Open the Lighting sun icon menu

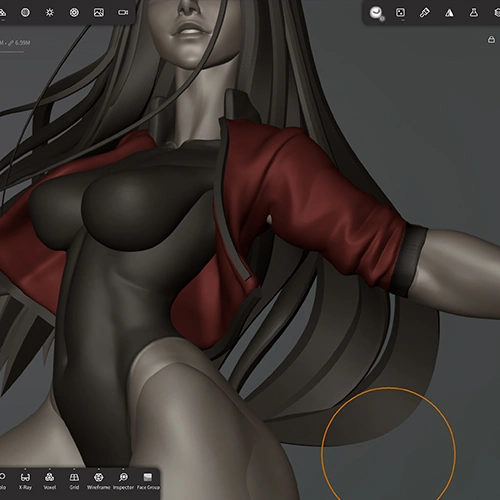pos(50,13)
